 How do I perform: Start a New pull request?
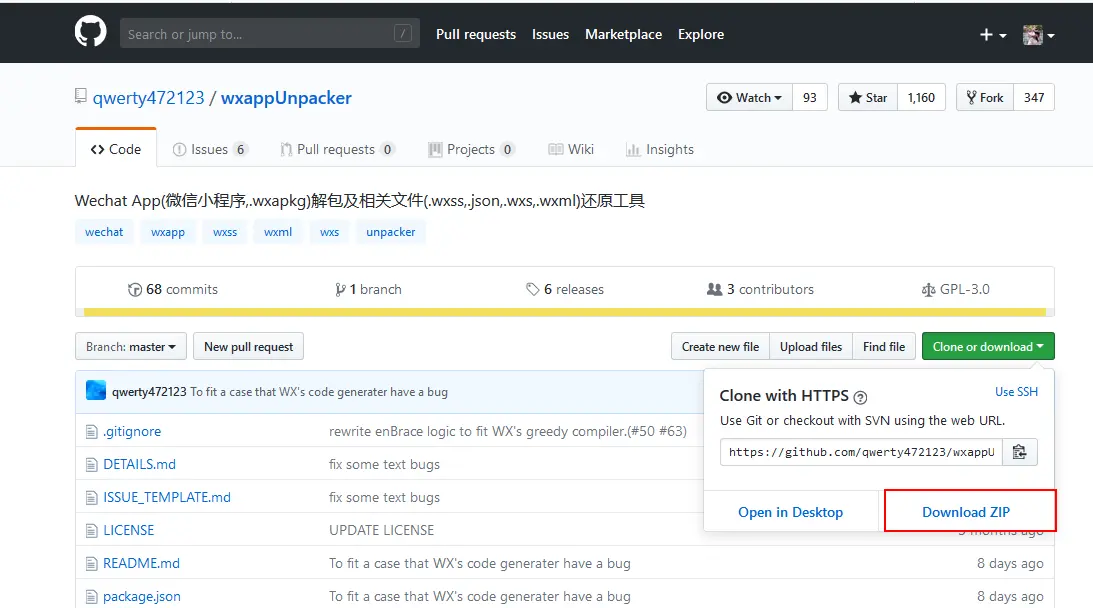(248, 347)
